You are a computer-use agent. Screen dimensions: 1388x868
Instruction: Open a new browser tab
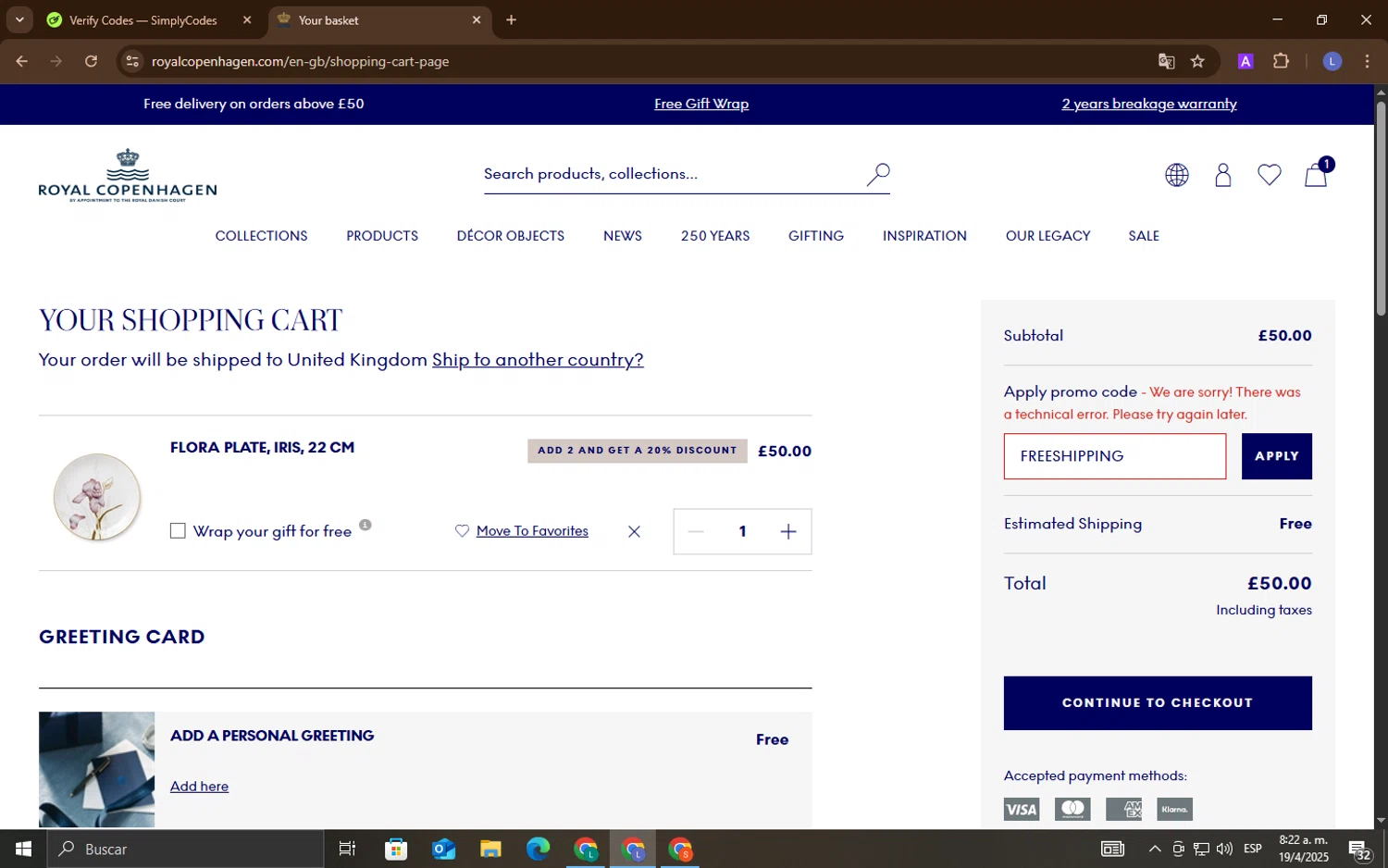[x=511, y=19]
